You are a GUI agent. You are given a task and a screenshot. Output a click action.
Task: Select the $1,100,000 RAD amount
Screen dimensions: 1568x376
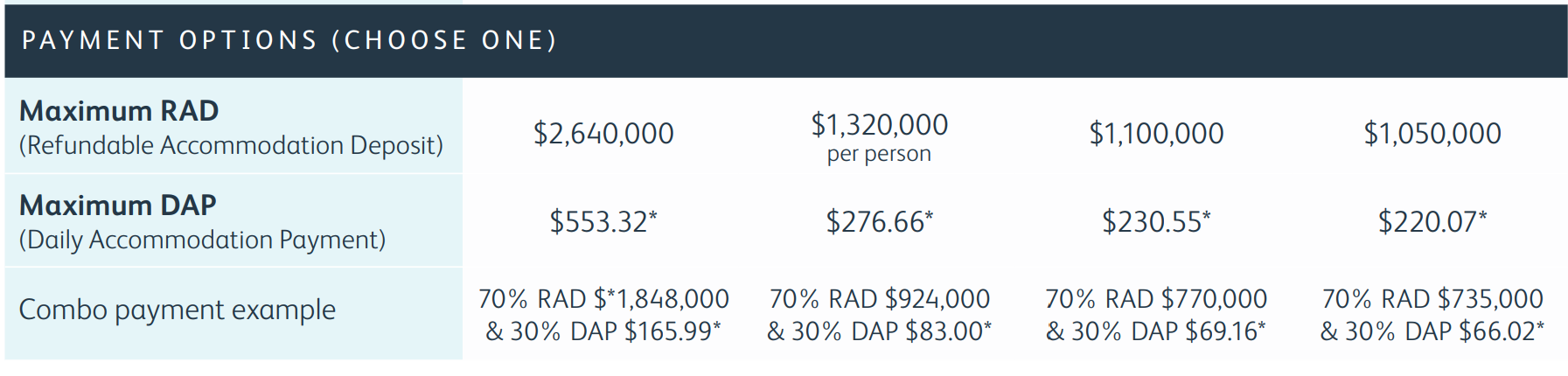[1156, 134]
